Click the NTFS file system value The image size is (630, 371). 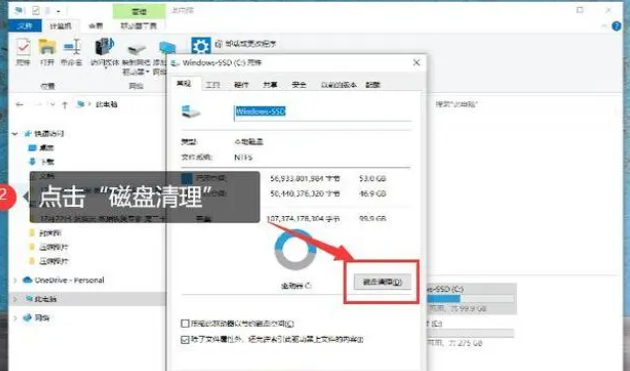(x=243, y=158)
